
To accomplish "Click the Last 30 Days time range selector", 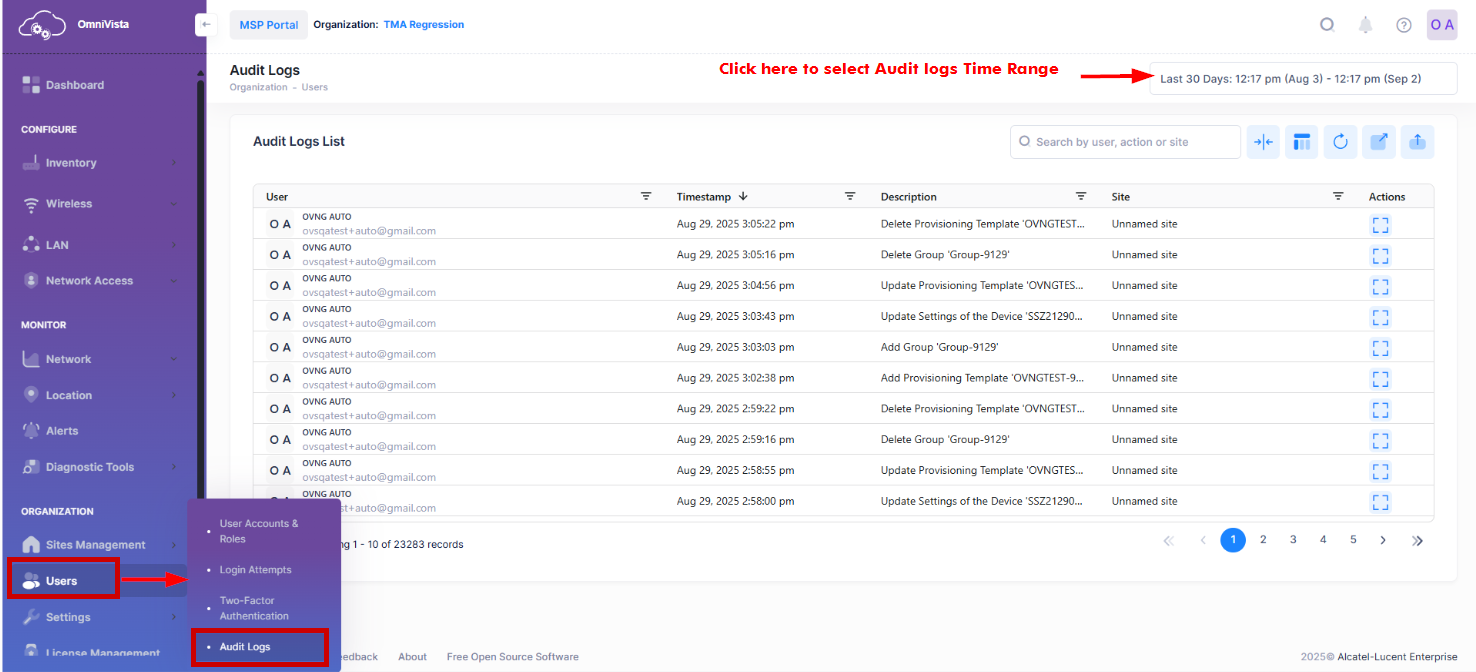I will click(x=1302, y=78).
